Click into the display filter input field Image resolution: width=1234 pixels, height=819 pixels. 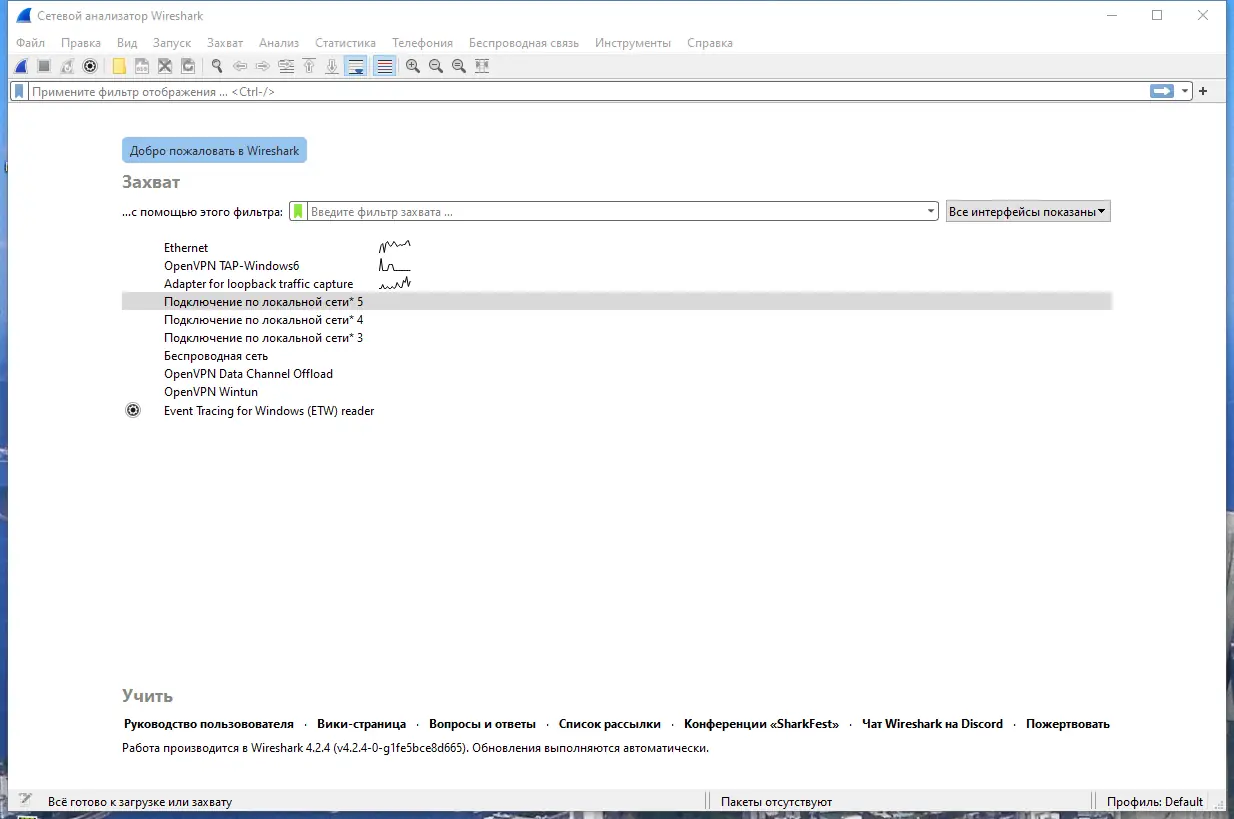[x=588, y=91]
